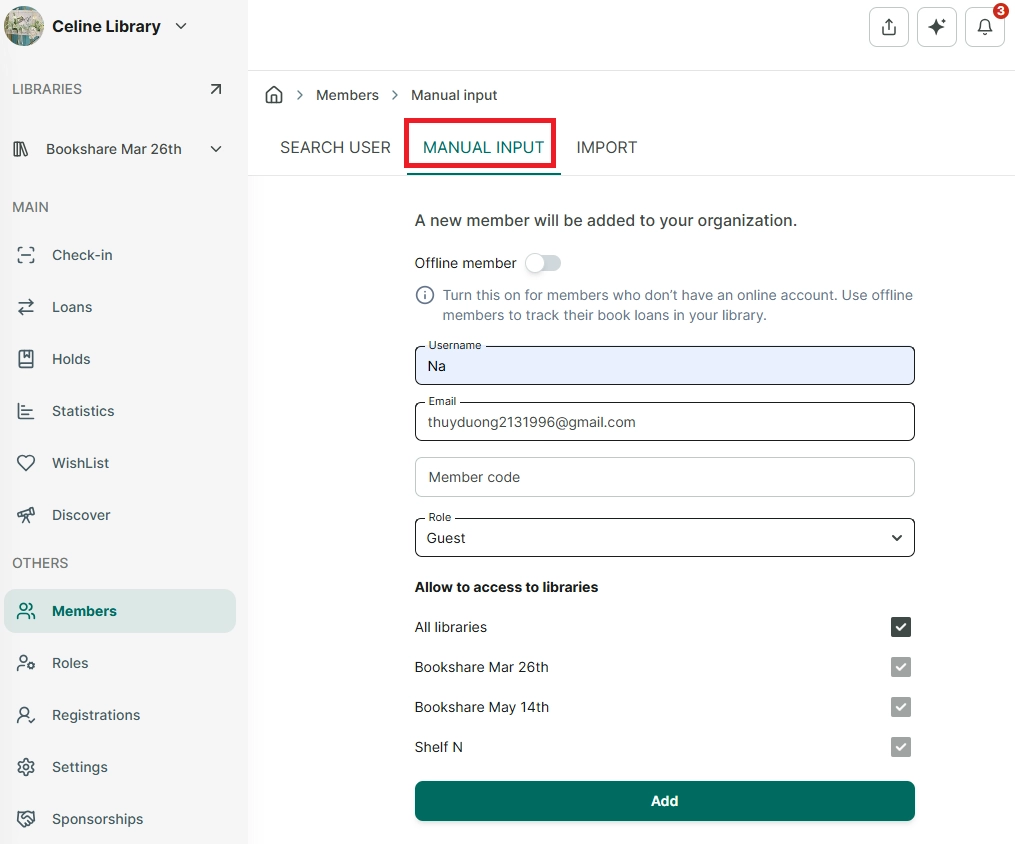Toggle the Offline member switch
Image resolution: width=1015 pixels, height=844 pixels.
tap(543, 263)
